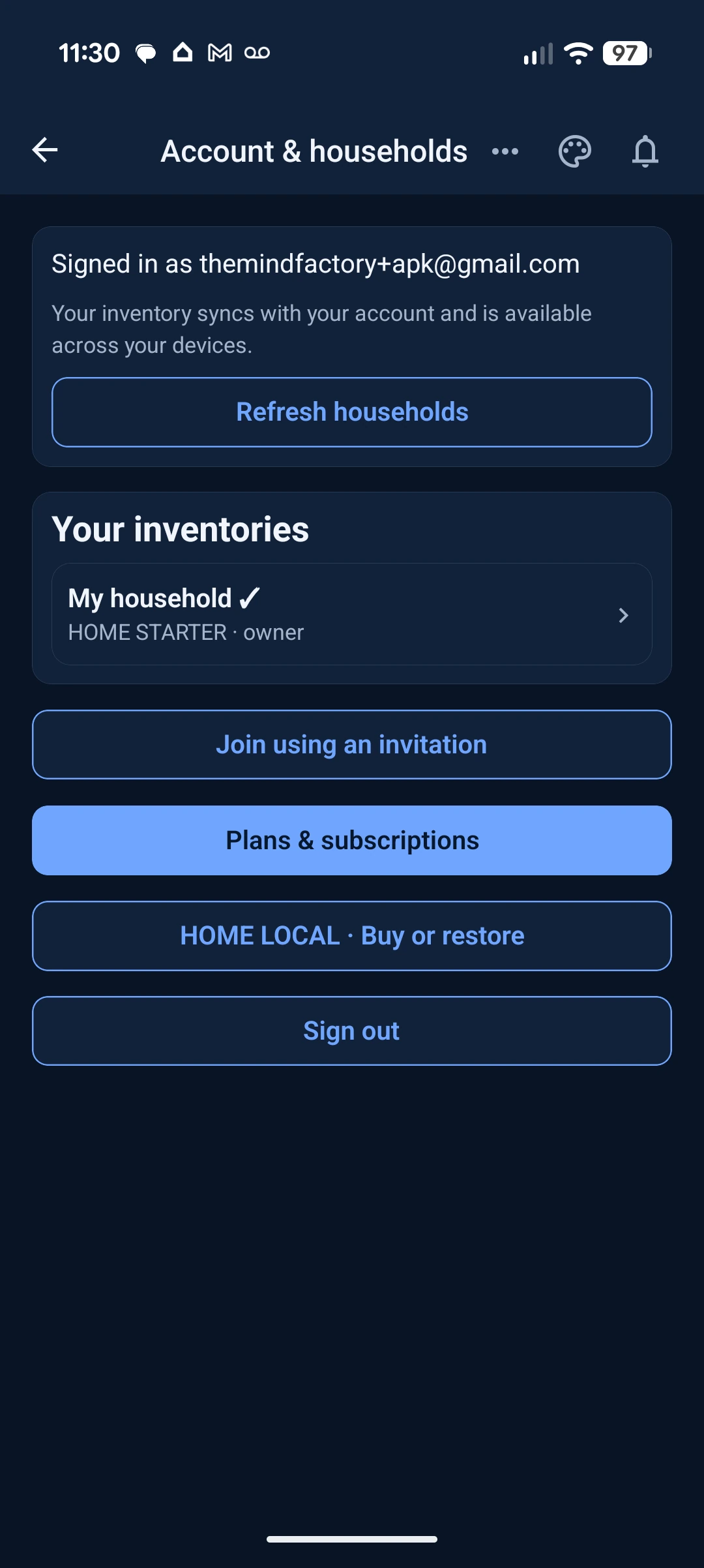Tap the Wi-Fi status icon

point(578,53)
